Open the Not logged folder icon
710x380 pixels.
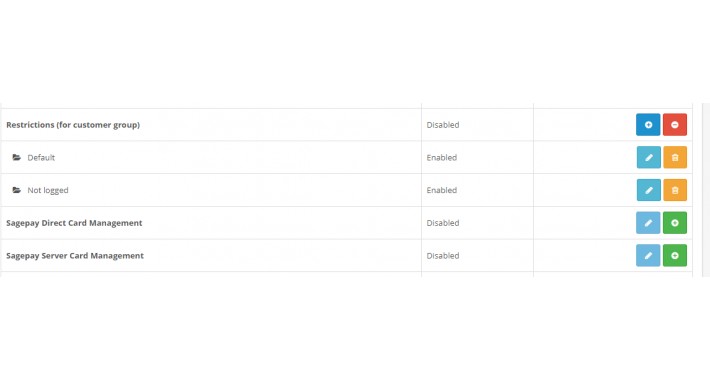point(17,190)
